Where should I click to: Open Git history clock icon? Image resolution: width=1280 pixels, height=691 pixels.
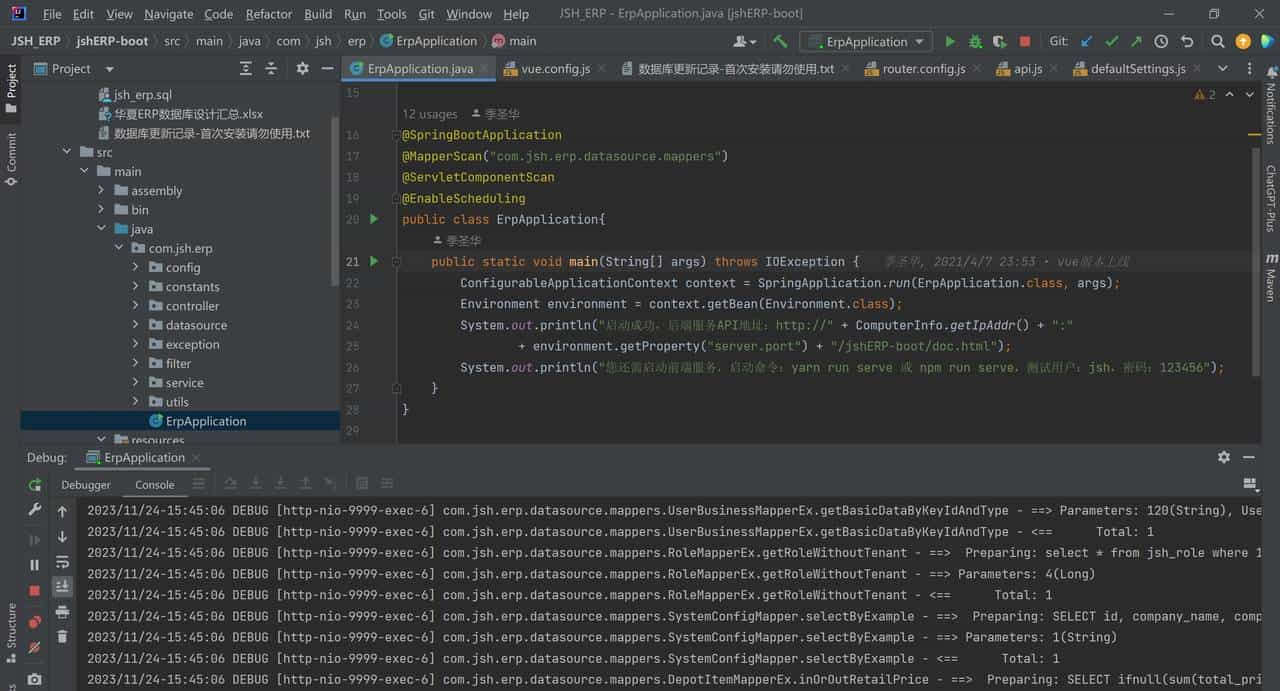click(1161, 42)
